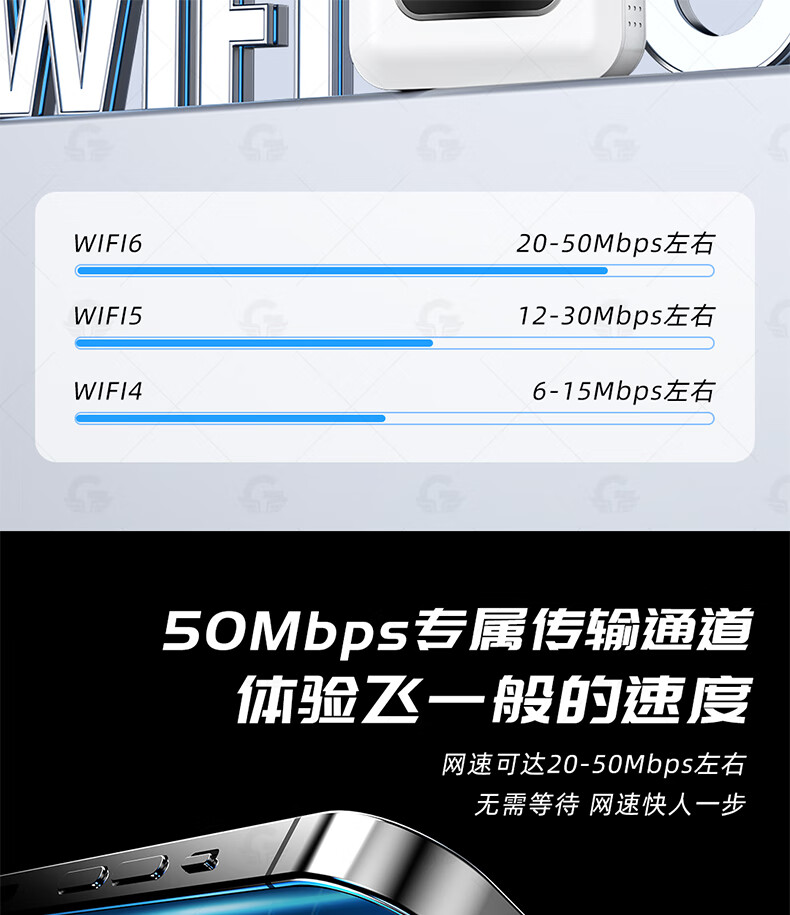Screen dimensions: 790x915
Task: Select the WIFI4 label
Action: 107,391
